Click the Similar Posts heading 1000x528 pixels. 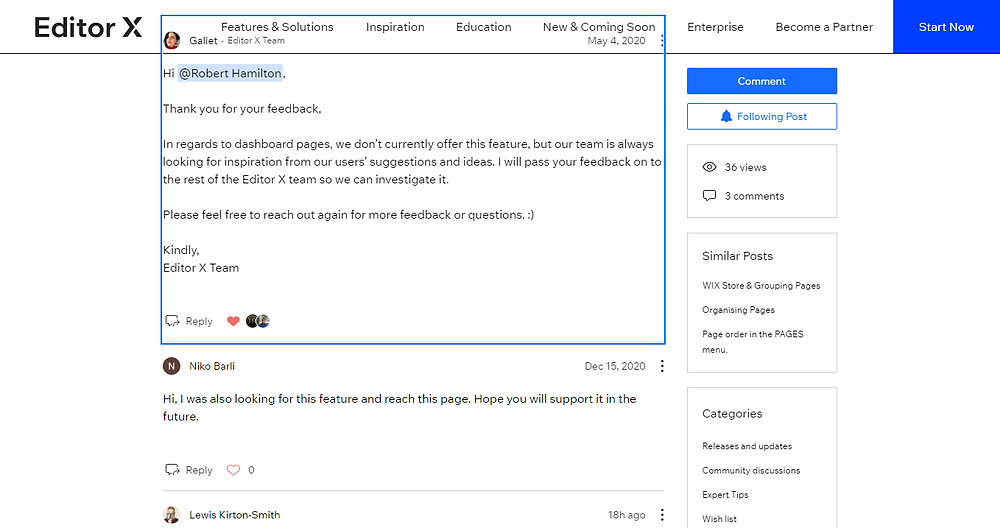click(737, 256)
